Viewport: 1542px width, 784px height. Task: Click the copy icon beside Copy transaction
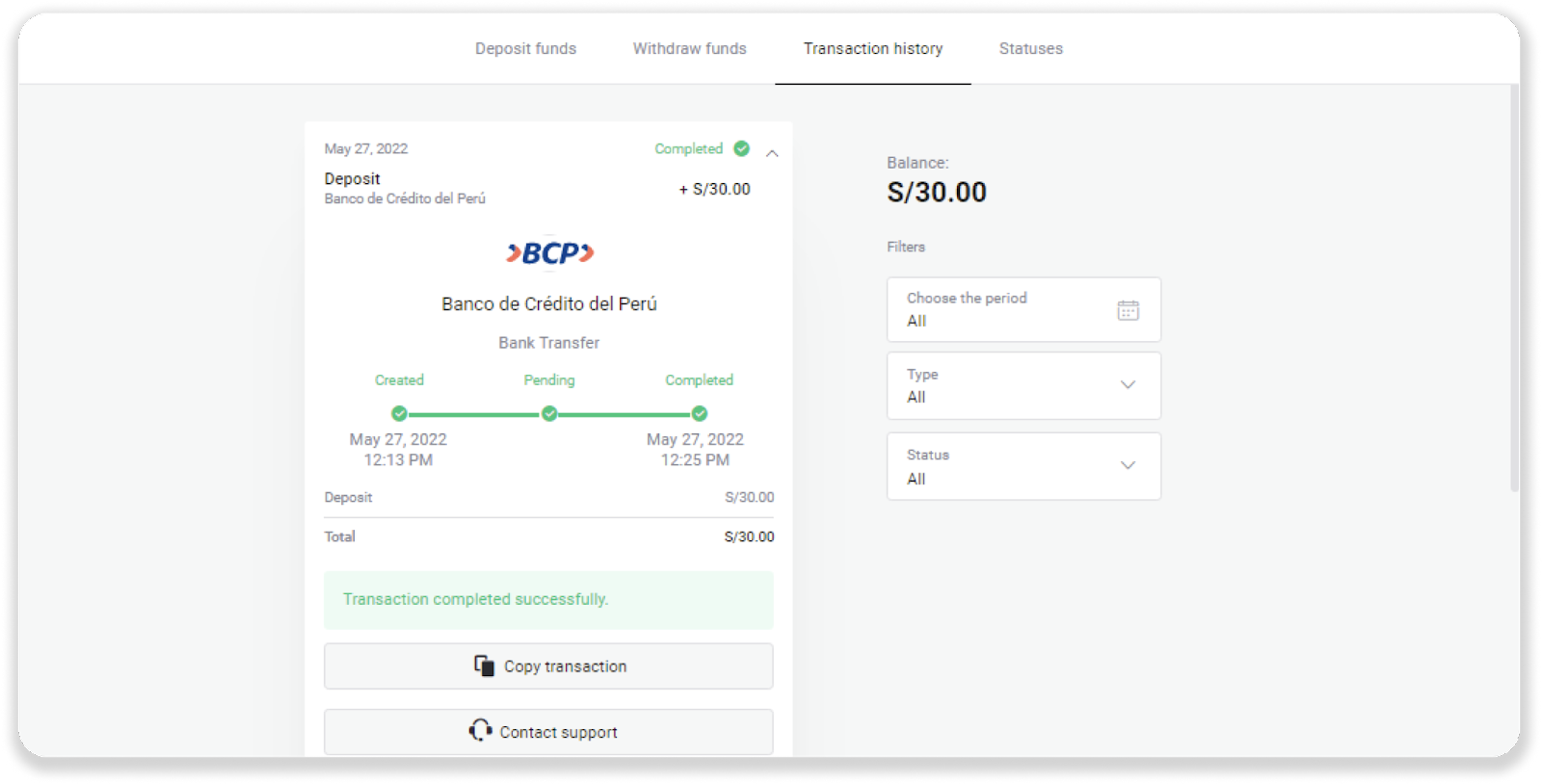tap(484, 666)
